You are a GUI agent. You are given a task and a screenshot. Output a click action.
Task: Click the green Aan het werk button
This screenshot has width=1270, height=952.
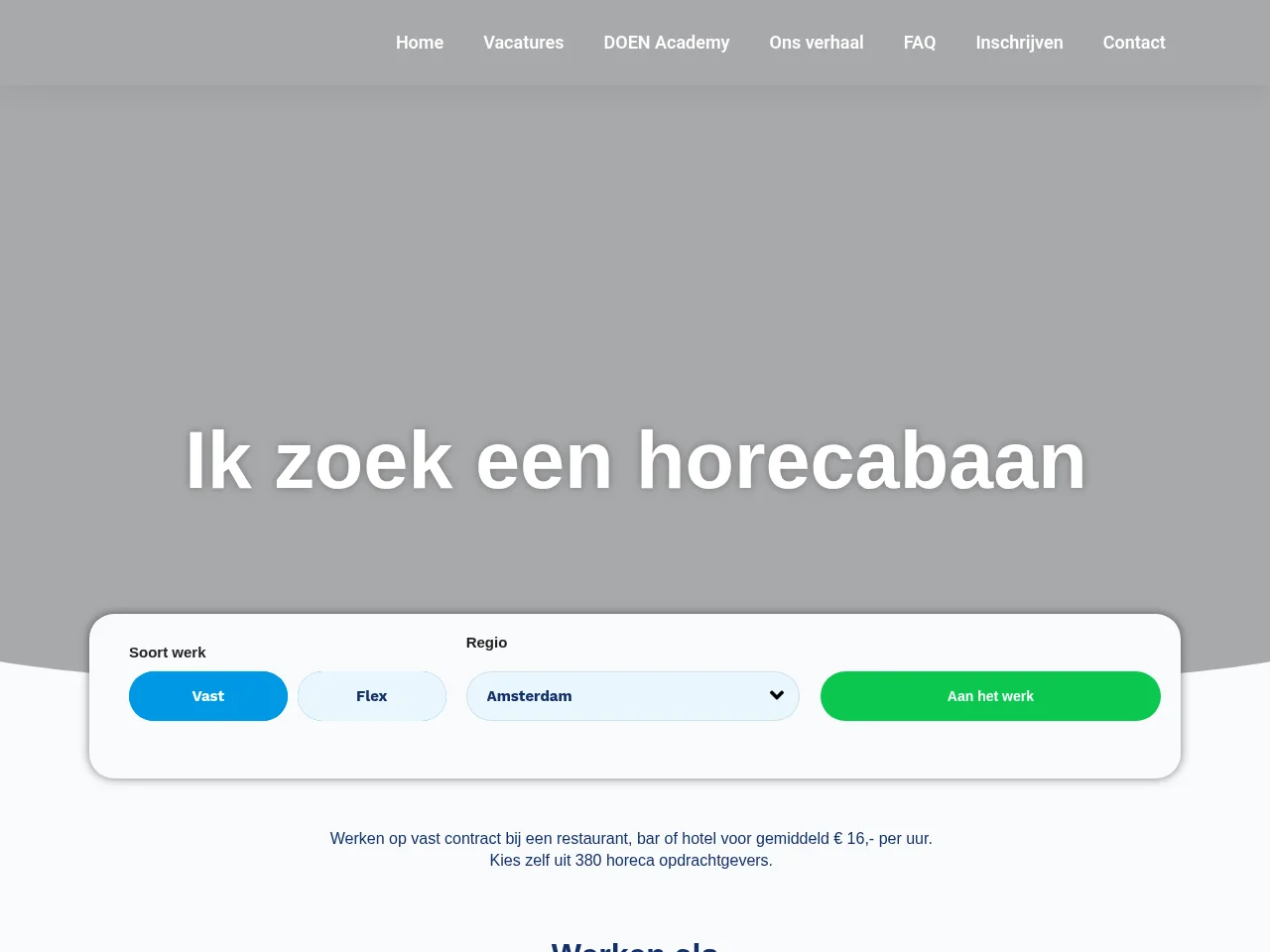[990, 696]
